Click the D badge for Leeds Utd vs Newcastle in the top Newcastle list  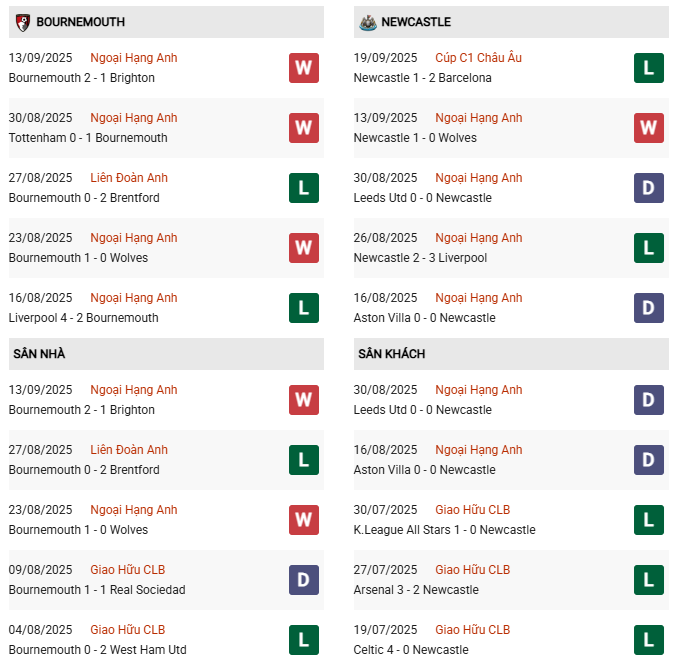click(x=649, y=188)
